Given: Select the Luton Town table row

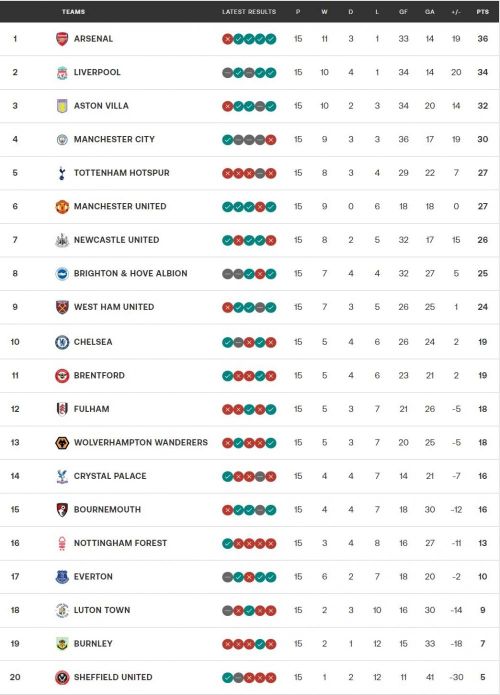Looking at the screenshot, I should point(250,610).
